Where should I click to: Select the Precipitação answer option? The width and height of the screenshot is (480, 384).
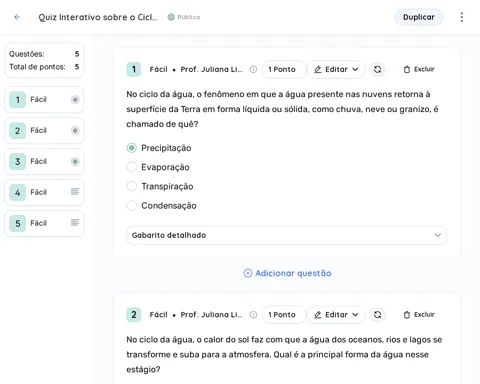(x=159, y=148)
